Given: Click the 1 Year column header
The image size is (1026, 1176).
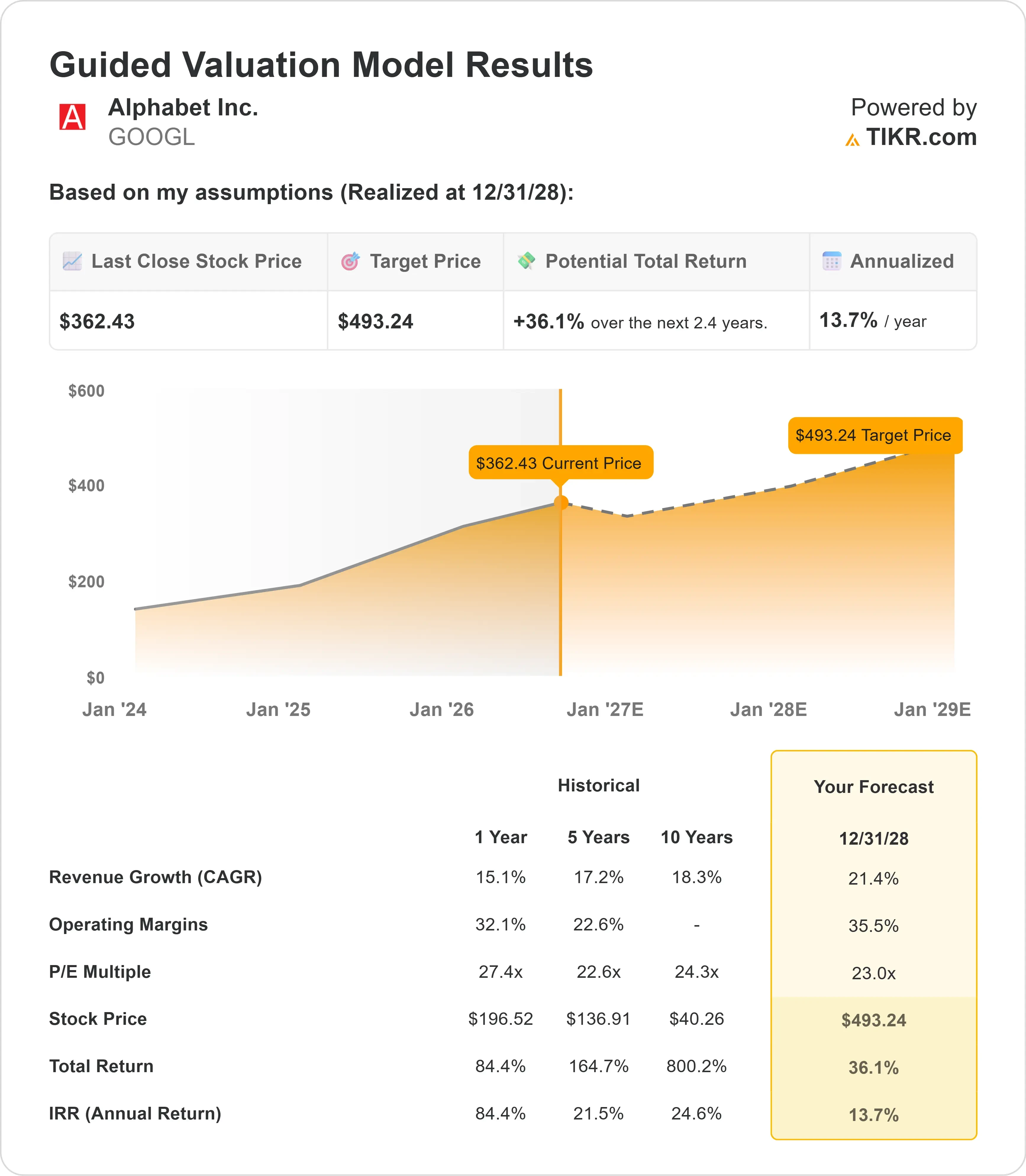Looking at the screenshot, I should [501, 838].
